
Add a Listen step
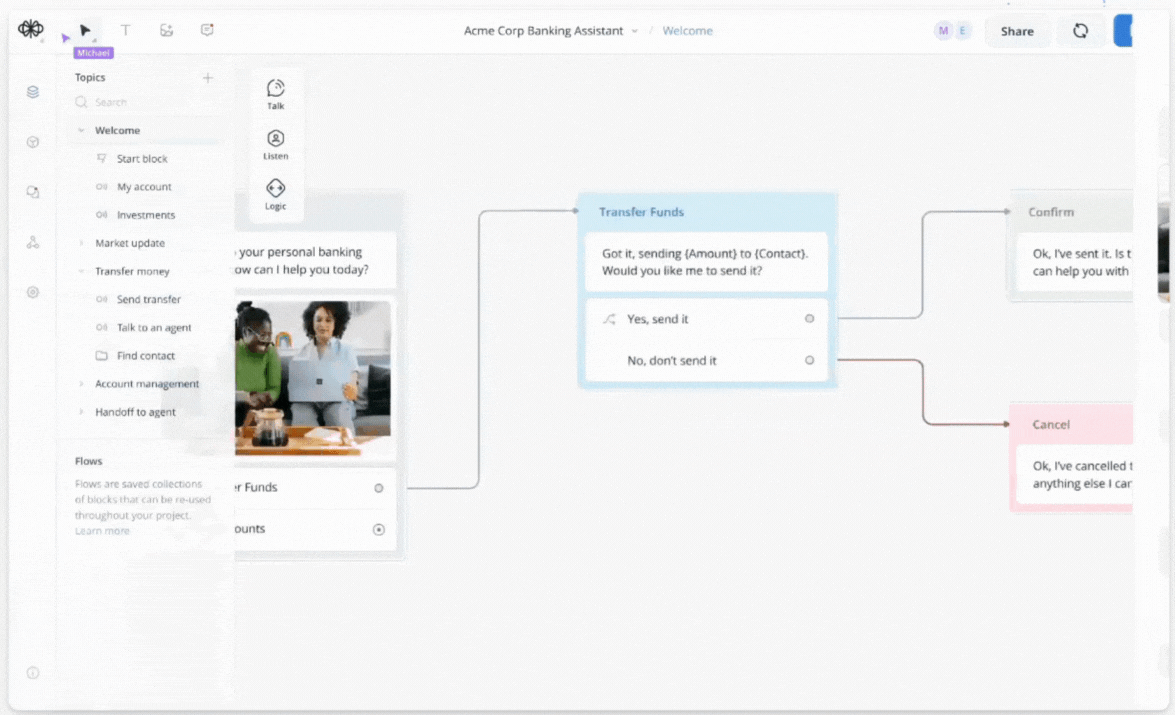[275, 144]
